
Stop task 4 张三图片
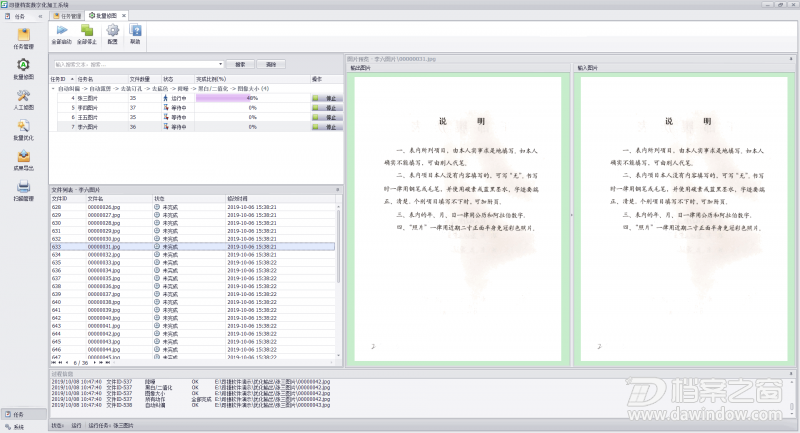pos(327,98)
